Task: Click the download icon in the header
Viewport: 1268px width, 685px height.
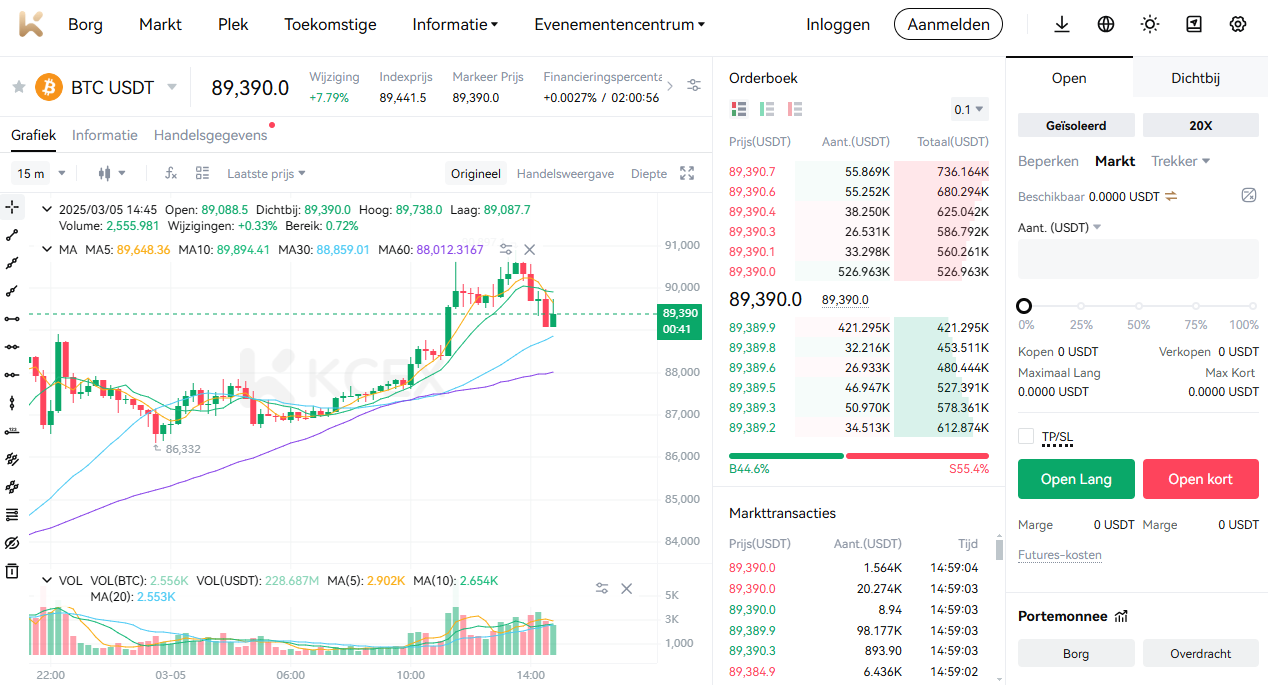Action: click(x=1062, y=25)
